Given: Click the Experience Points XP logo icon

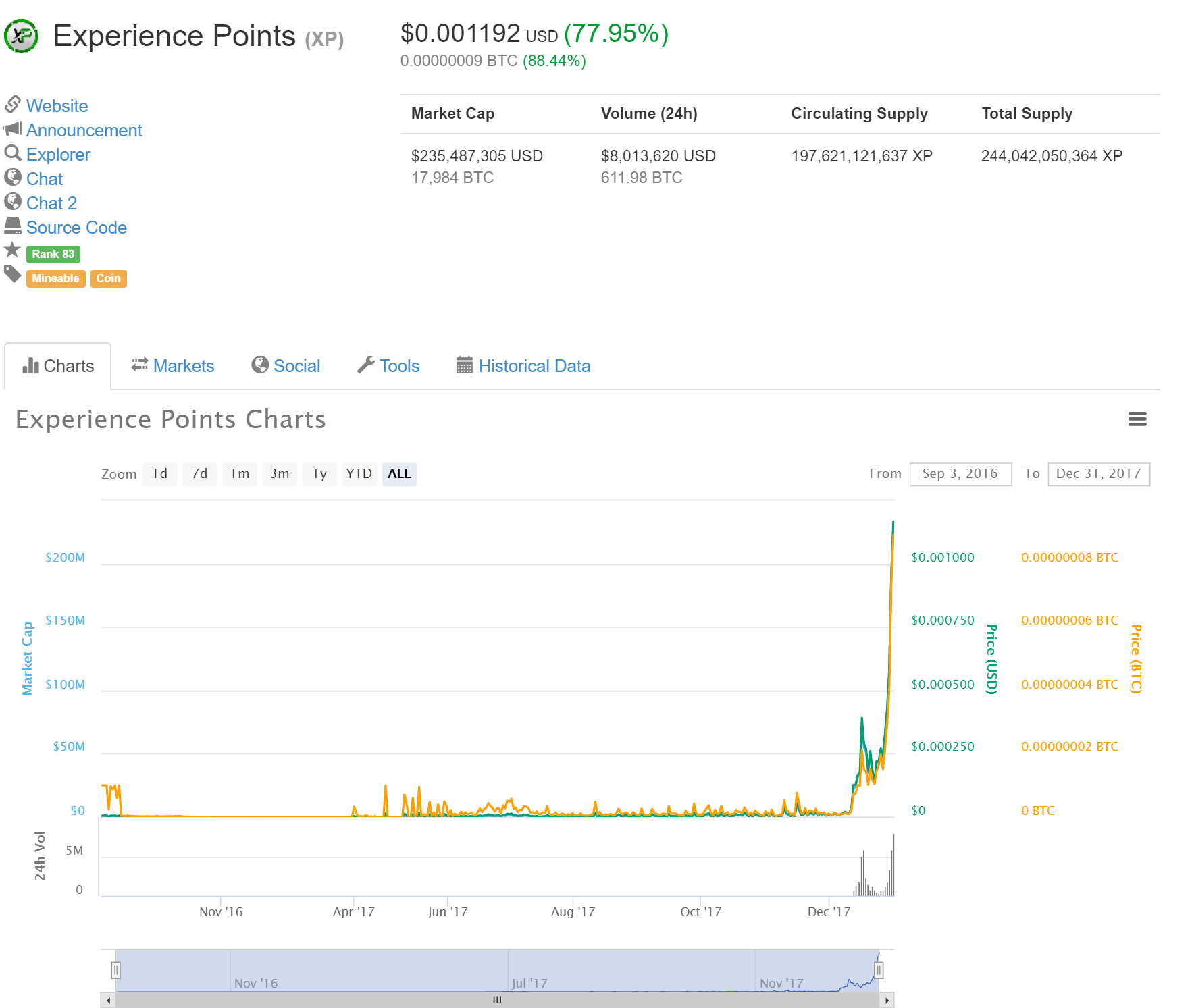Looking at the screenshot, I should 21,36.
